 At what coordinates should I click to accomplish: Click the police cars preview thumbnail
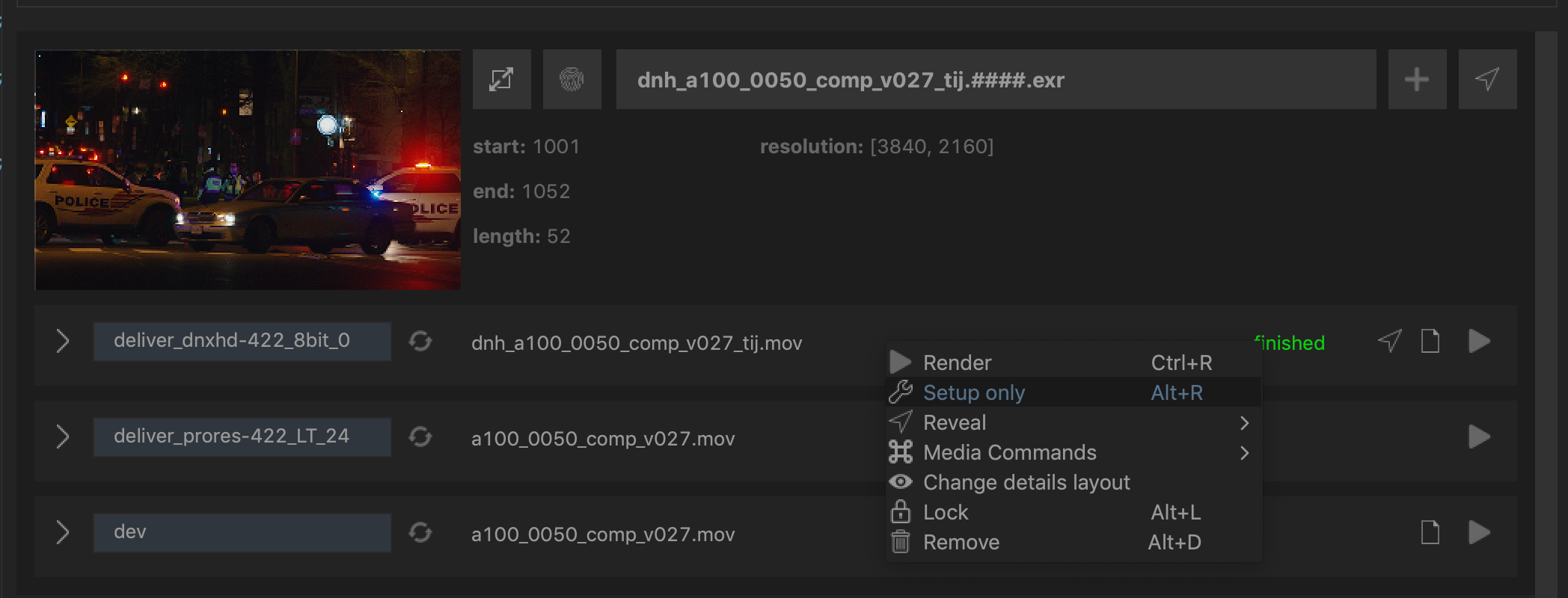coord(248,170)
